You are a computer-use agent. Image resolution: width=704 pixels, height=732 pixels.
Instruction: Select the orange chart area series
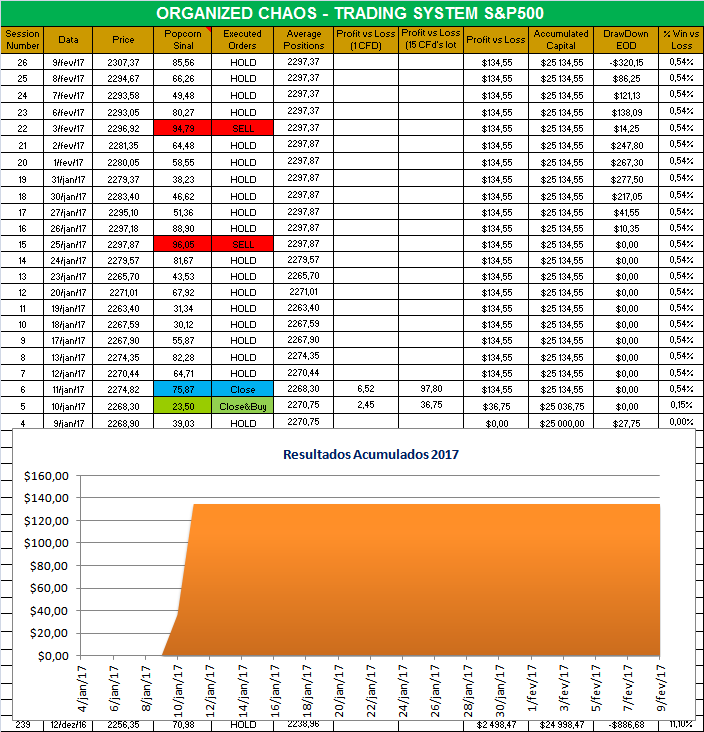pos(420,579)
